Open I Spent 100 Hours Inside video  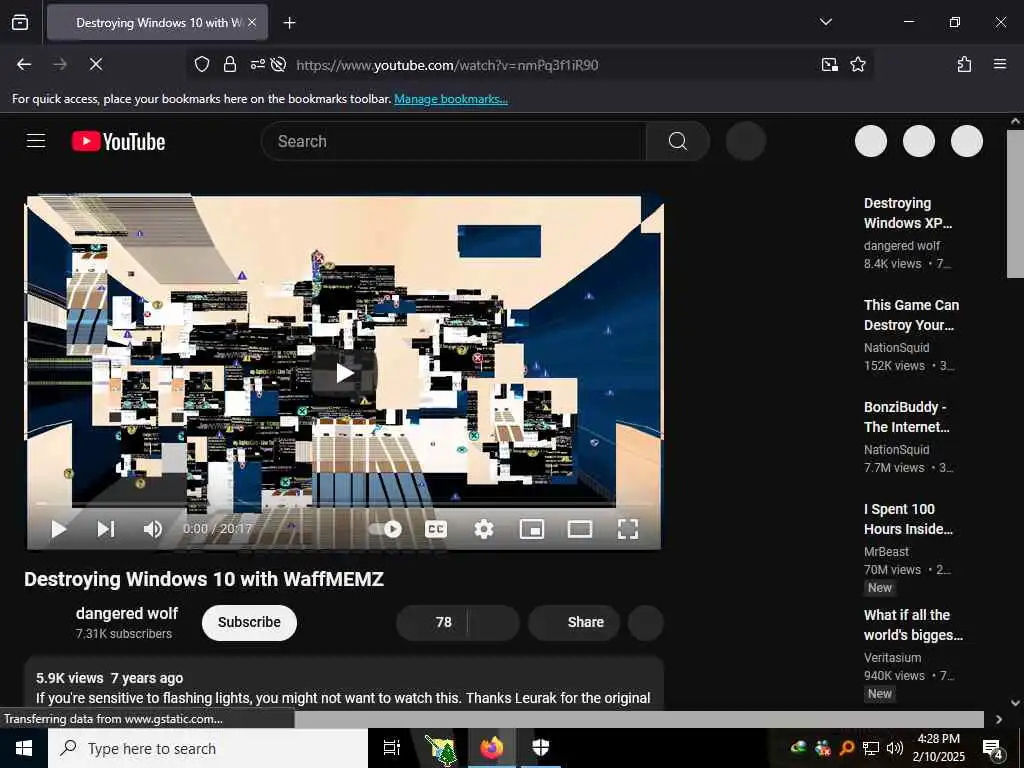908,519
